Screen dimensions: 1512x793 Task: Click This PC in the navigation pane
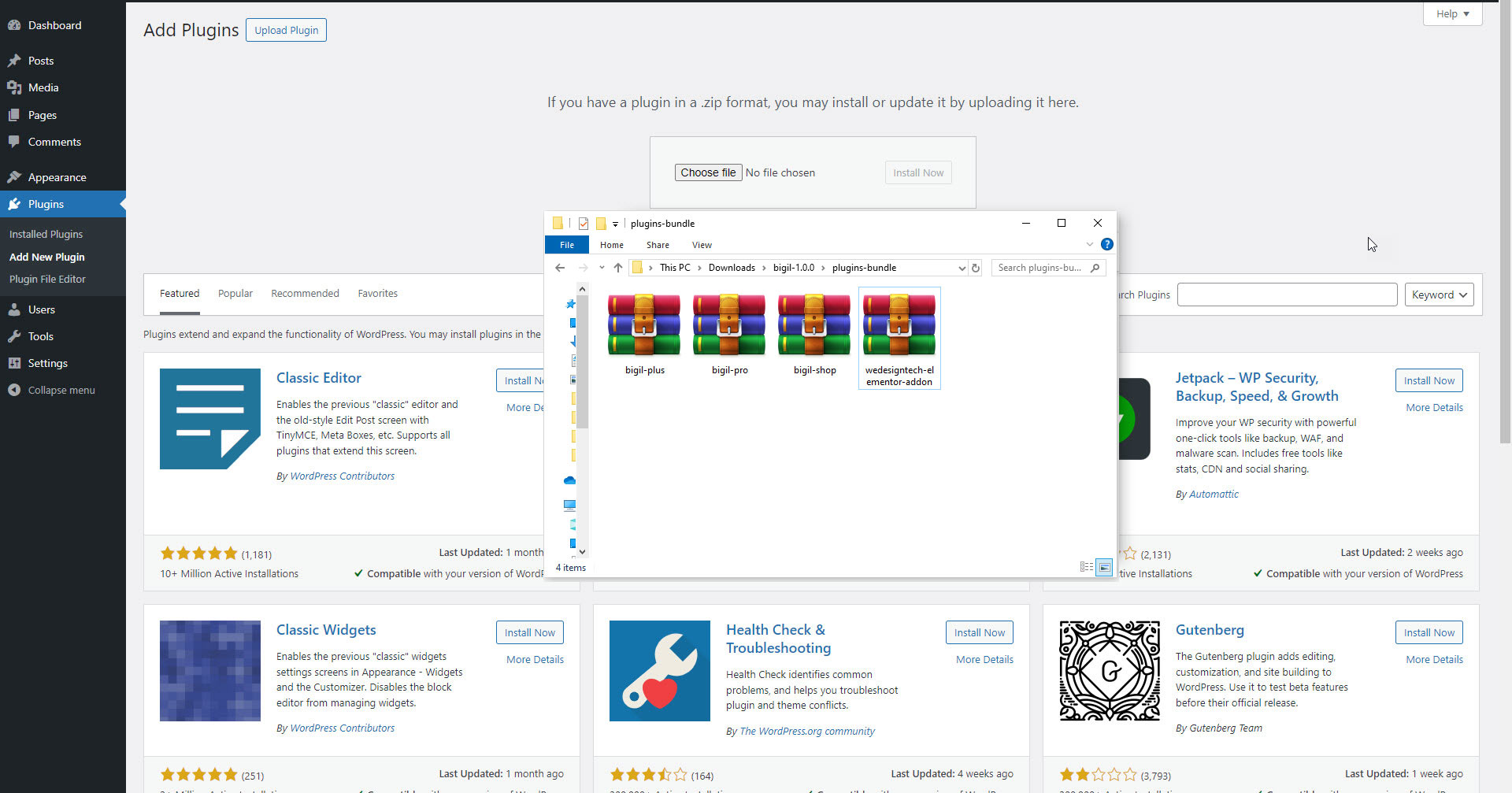pos(570,505)
